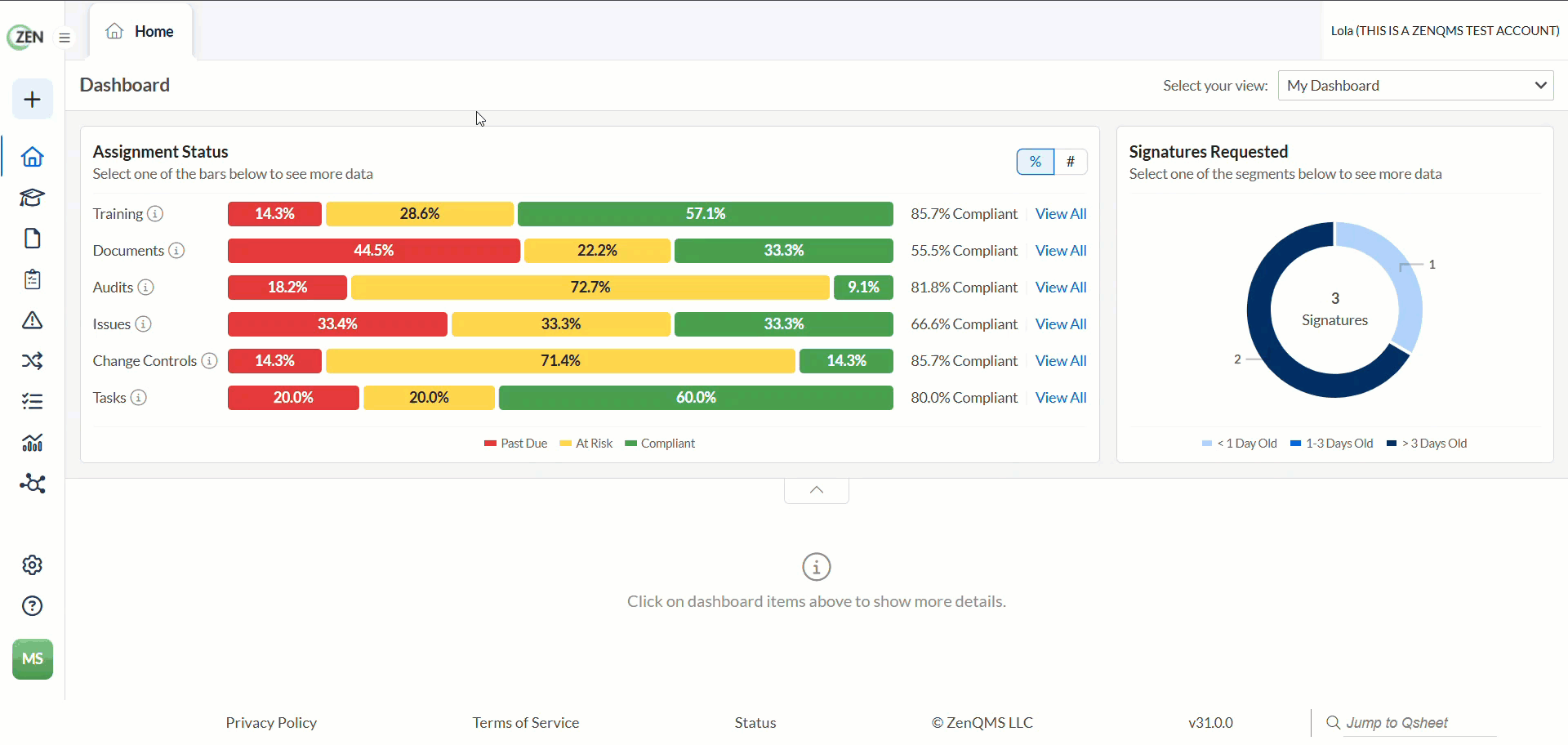Open the Documents page icon in sidebar

point(32,239)
